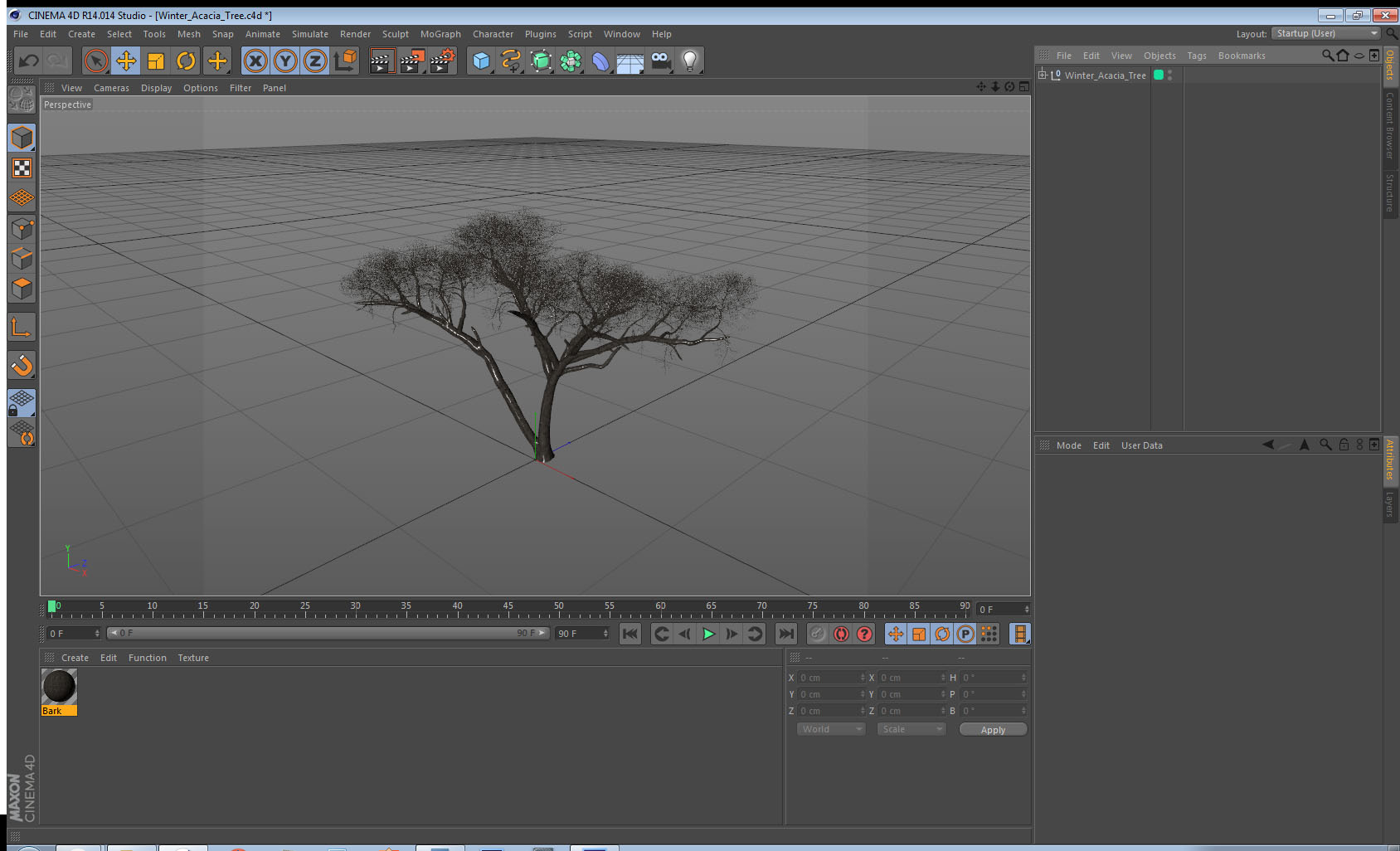Open the MoGraph menu
This screenshot has height=851, width=1400.
[440, 34]
